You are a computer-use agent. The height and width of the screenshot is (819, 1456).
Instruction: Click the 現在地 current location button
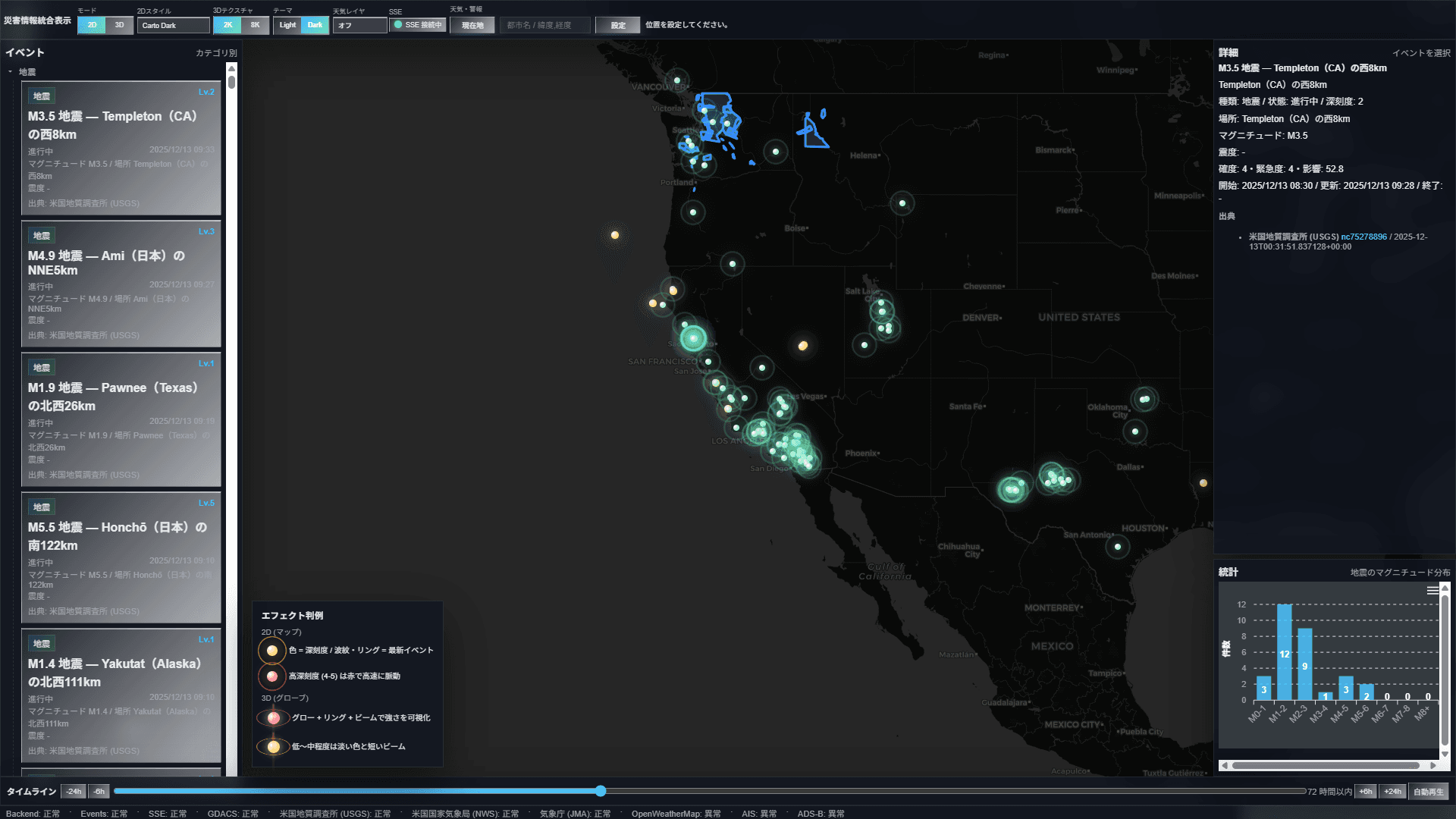[472, 25]
